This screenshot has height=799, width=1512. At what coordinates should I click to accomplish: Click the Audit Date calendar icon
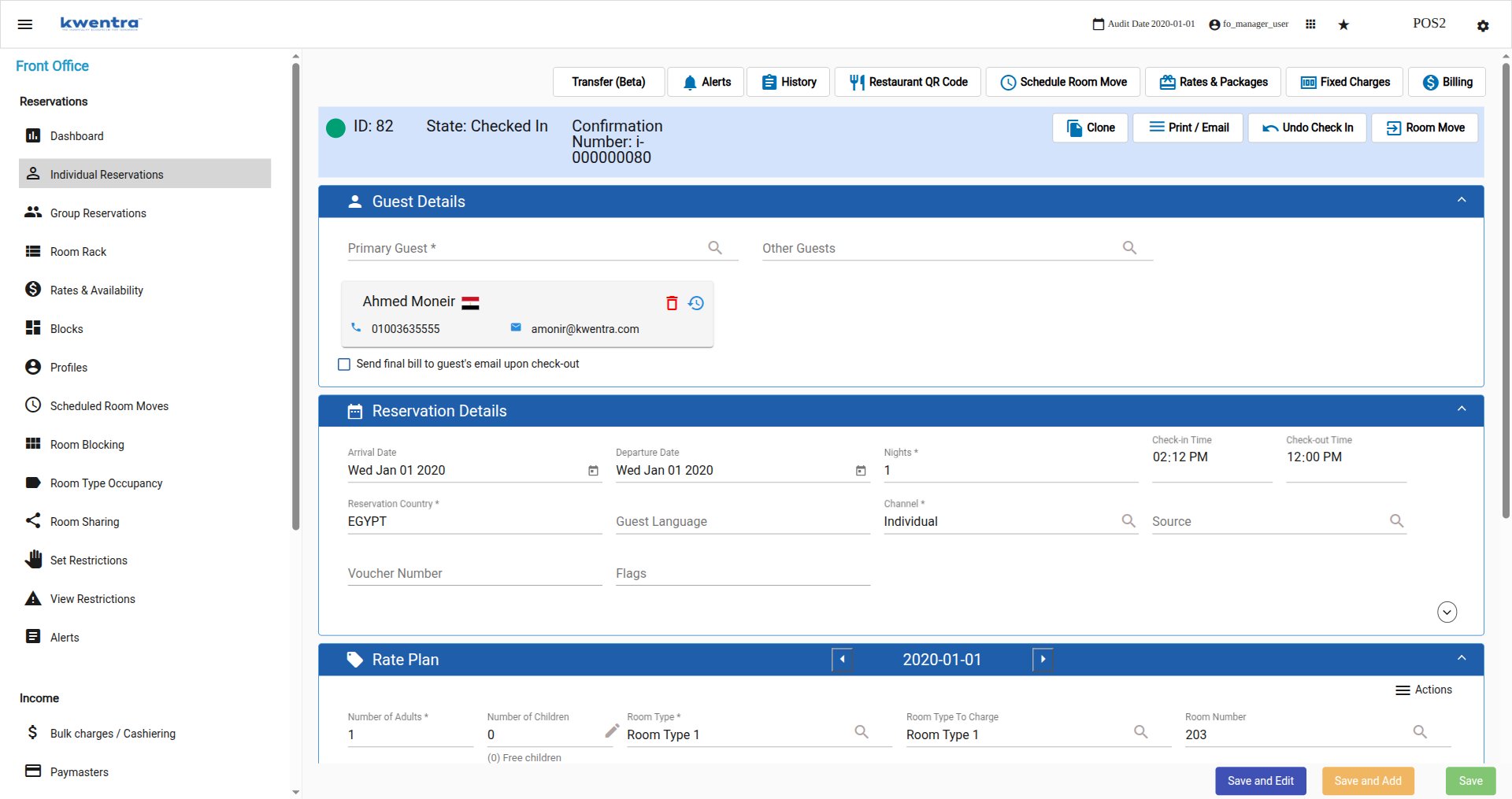click(x=1099, y=24)
